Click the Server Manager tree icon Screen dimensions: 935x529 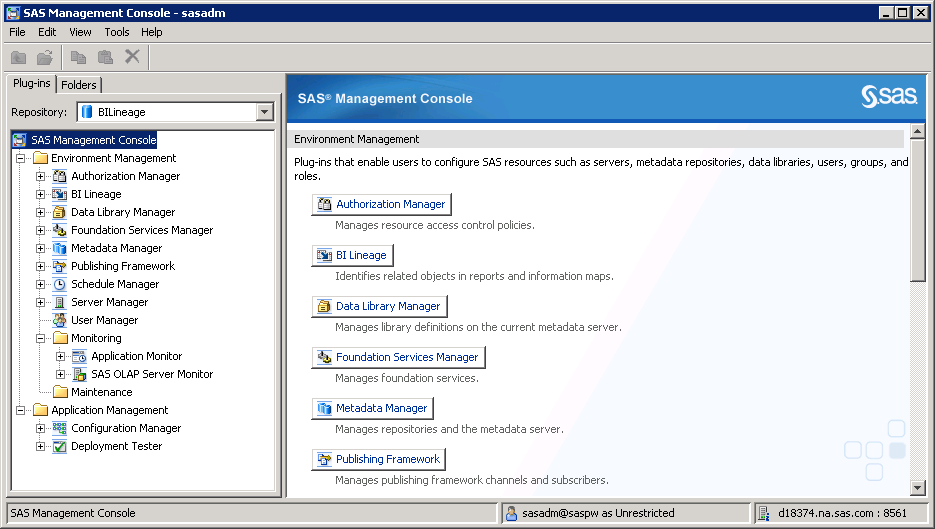click(60, 302)
